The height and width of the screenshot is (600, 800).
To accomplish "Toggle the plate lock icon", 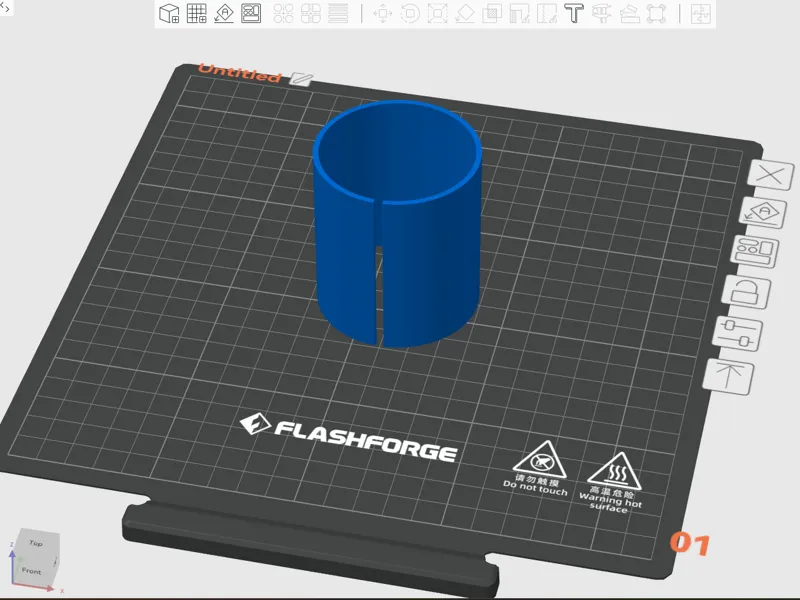I will tap(746, 292).
